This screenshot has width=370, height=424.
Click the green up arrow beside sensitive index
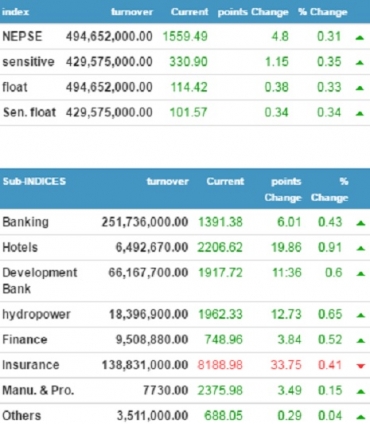[359, 63]
